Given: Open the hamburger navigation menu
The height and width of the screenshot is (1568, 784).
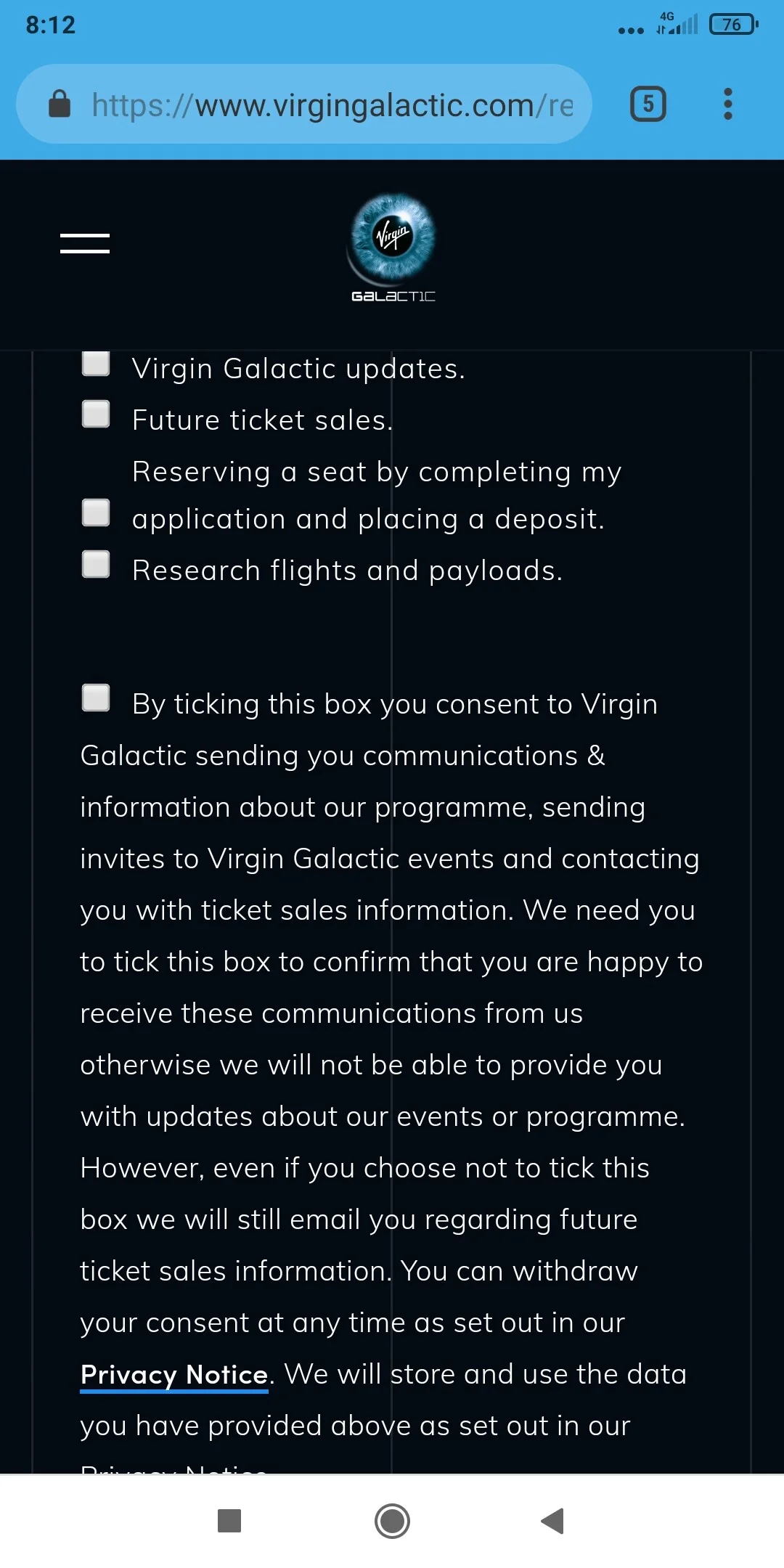Looking at the screenshot, I should click(85, 243).
